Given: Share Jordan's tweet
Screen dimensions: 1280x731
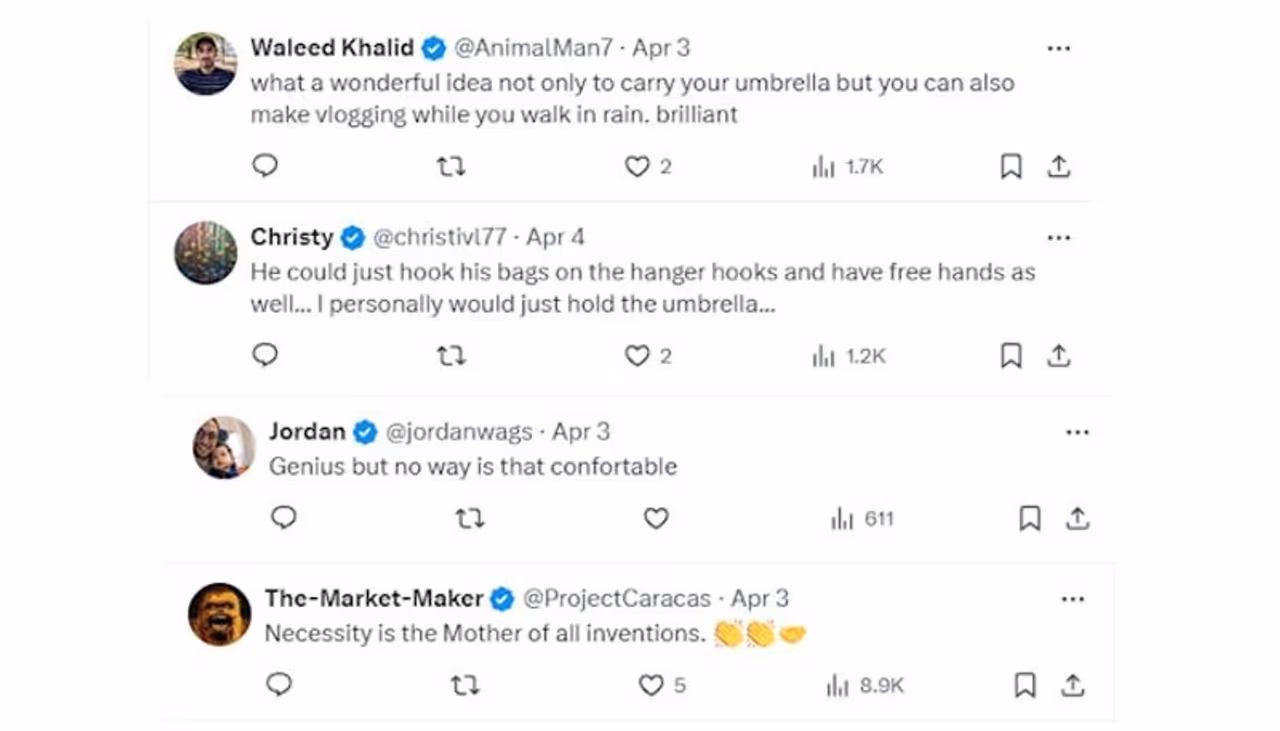Looking at the screenshot, I should (1077, 518).
